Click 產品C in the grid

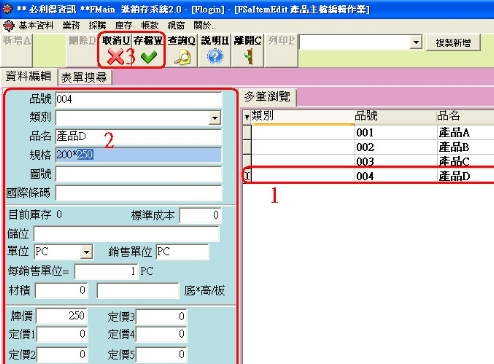[454, 161]
